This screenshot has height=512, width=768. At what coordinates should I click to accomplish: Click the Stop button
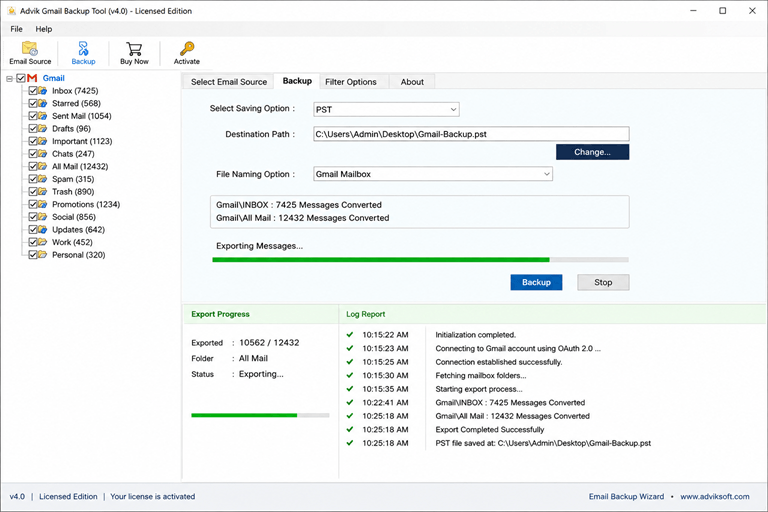[x=603, y=282]
